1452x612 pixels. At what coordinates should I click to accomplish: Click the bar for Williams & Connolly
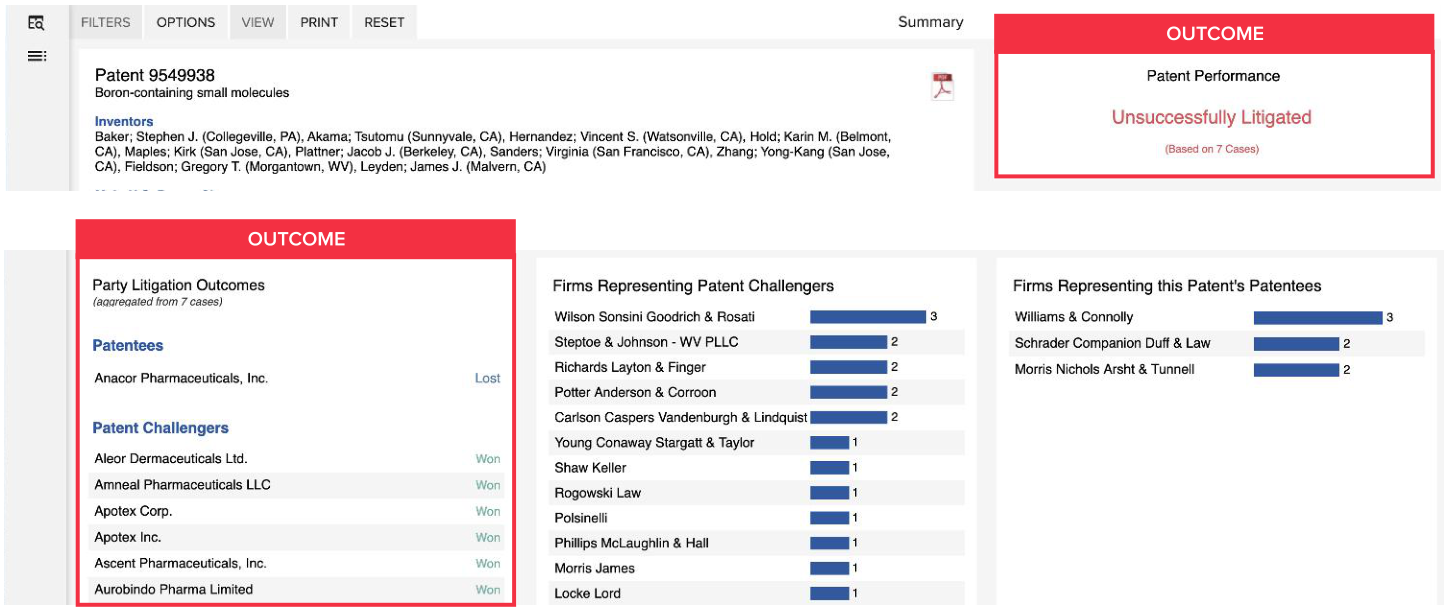click(x=1318, y=317)
